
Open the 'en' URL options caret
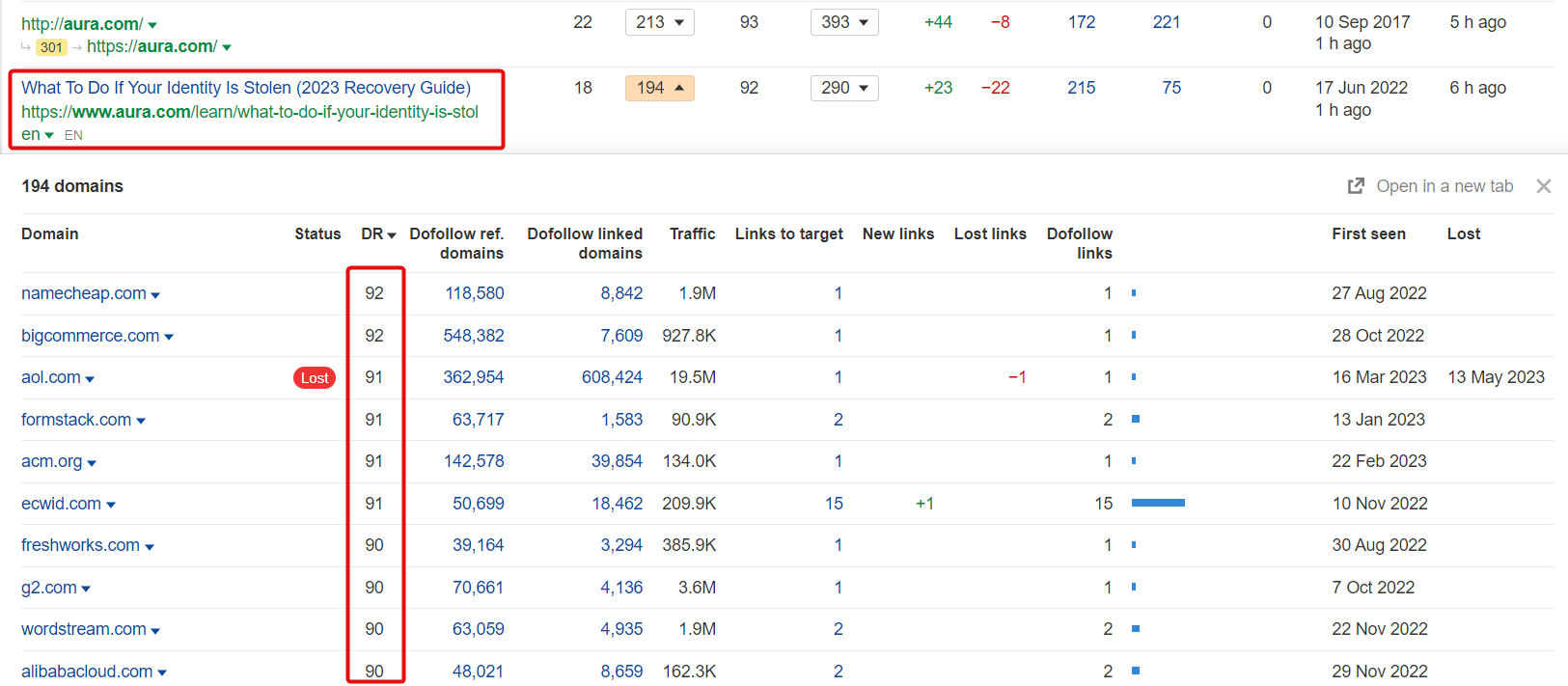click(x=49, y=136)
